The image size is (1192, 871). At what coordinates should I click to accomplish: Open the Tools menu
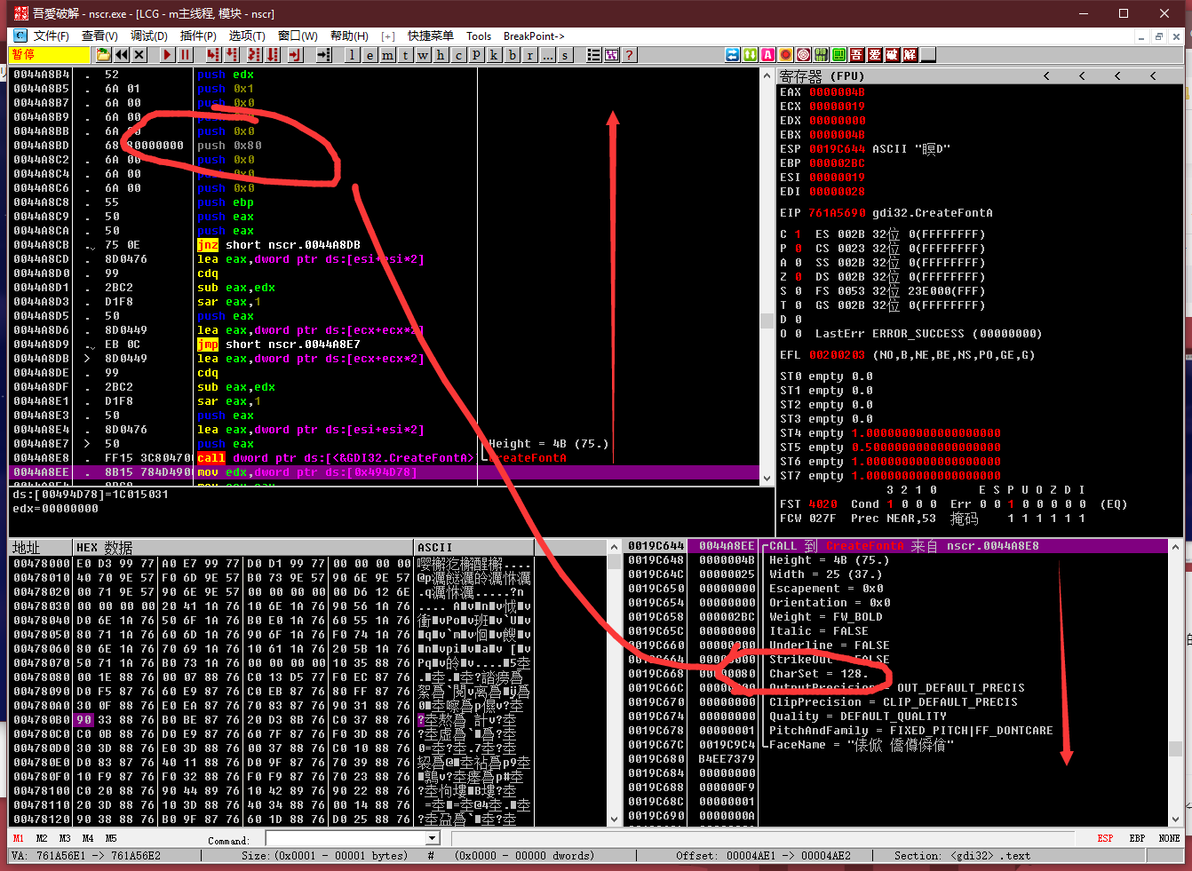479,36
